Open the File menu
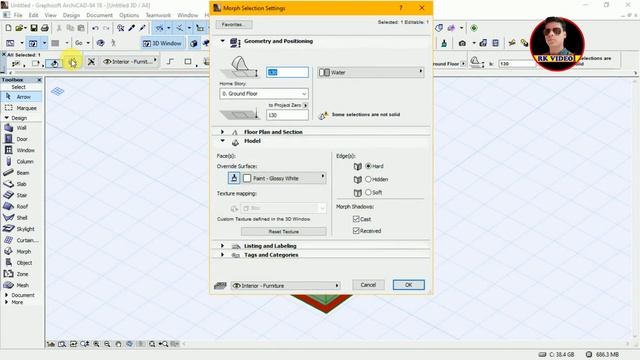This screenshot has height=360, width=640. 18,15
